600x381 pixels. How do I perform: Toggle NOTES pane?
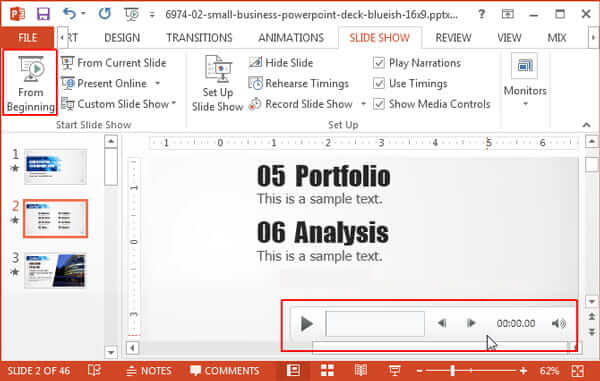(x=149, y=371)
